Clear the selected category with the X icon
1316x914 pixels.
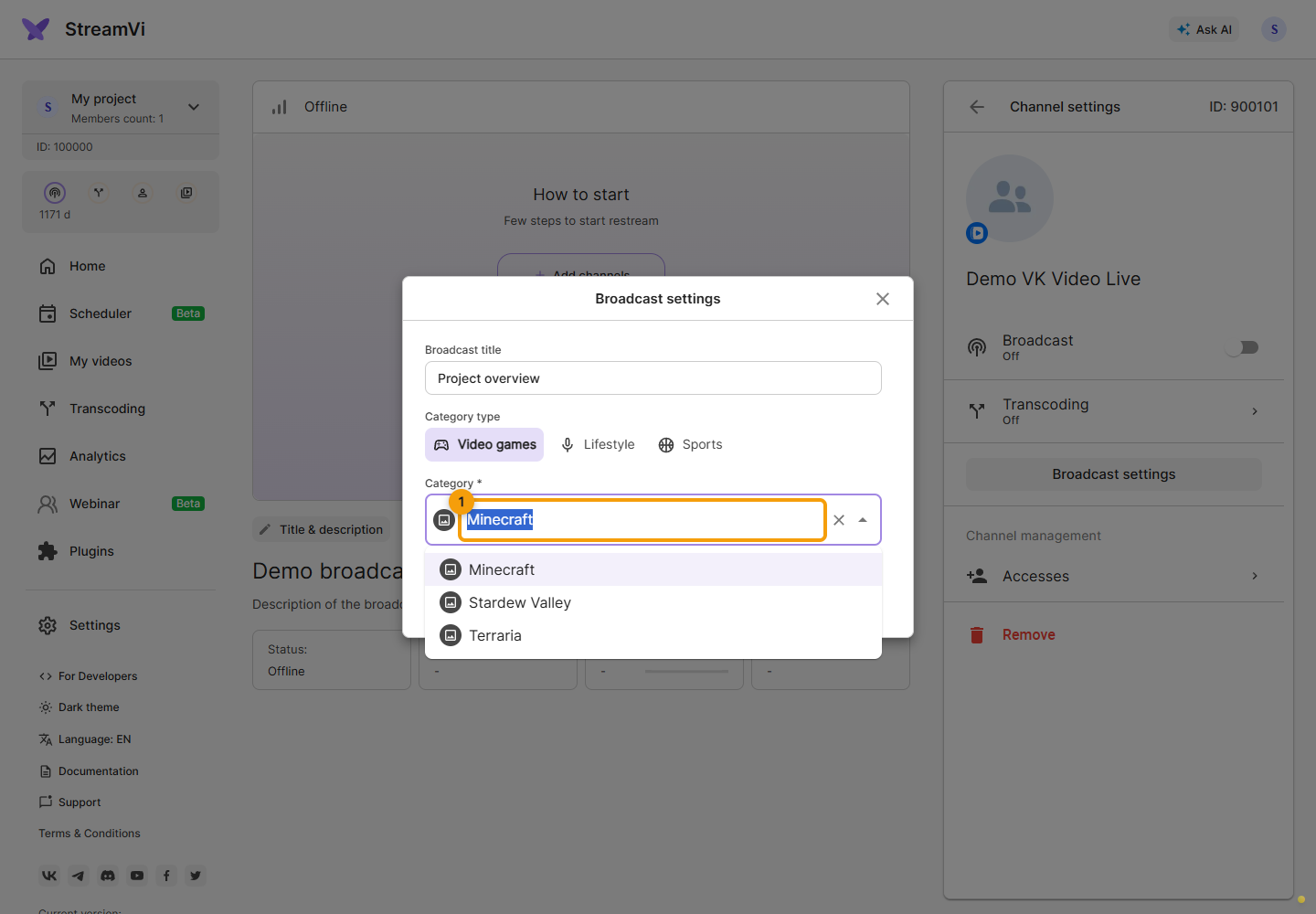point(839,520)
